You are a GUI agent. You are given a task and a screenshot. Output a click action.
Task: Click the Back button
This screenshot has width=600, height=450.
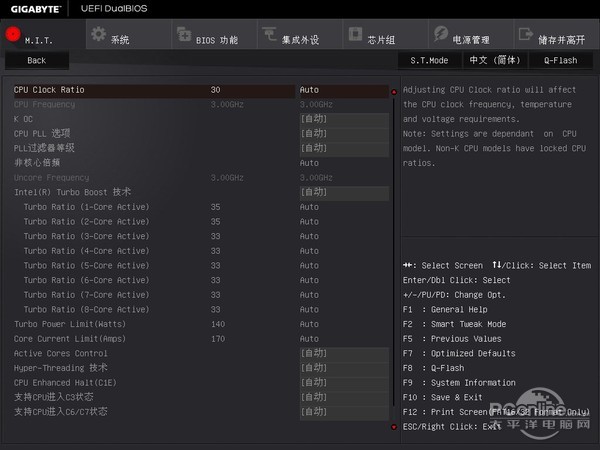coord(37,60)
